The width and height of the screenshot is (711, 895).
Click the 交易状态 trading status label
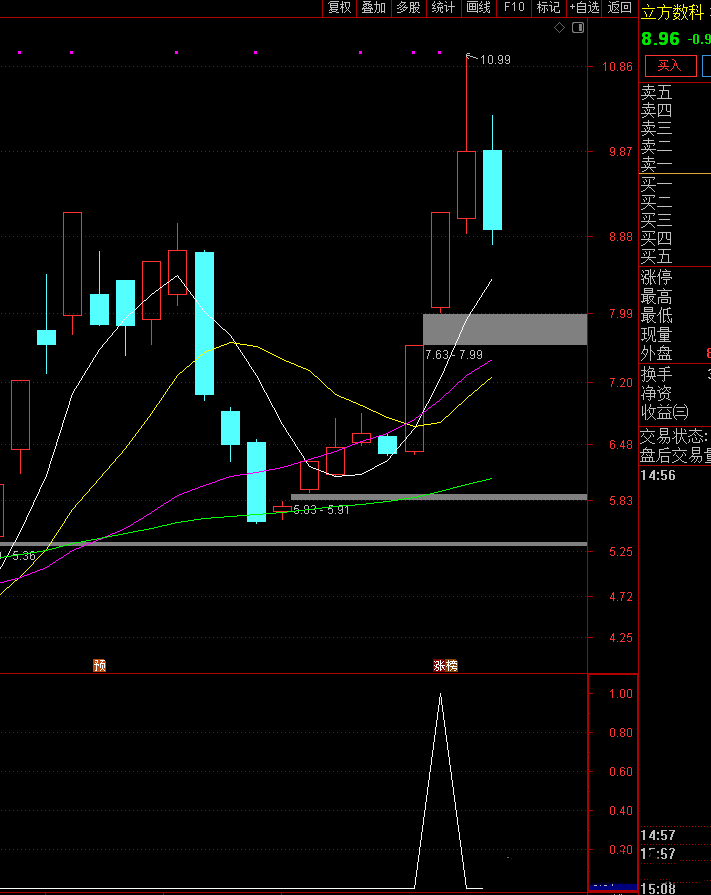(674, 437)
